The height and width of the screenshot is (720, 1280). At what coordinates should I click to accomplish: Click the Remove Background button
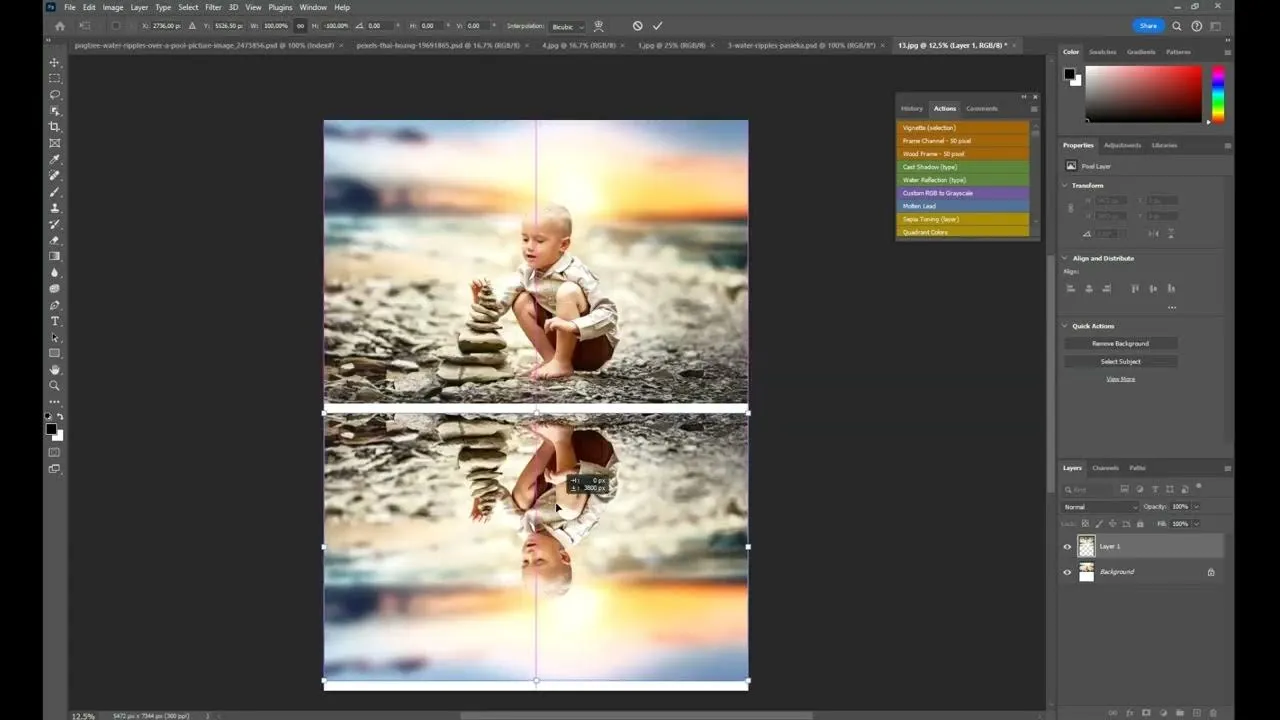coord(1120,343)
